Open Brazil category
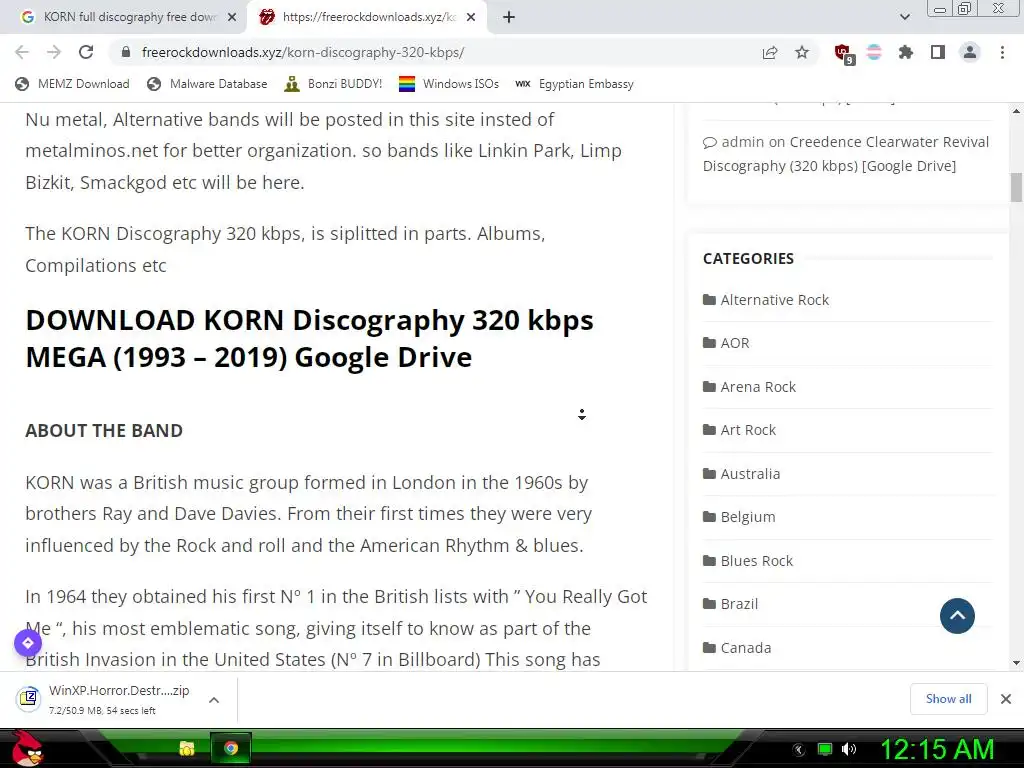Viewport: 1024px width, 768px height. pos(739,603)
